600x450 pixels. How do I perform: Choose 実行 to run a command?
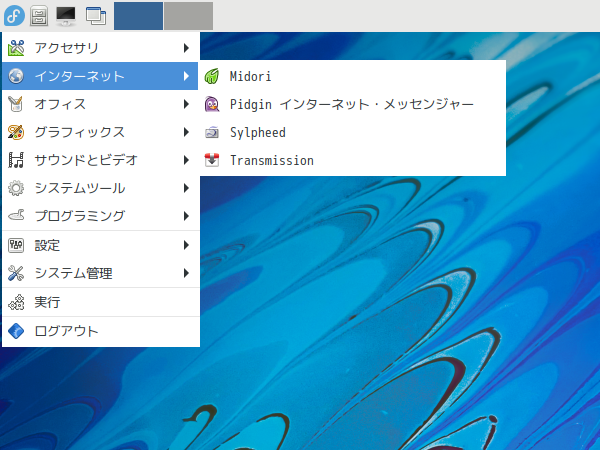(101, 302)
